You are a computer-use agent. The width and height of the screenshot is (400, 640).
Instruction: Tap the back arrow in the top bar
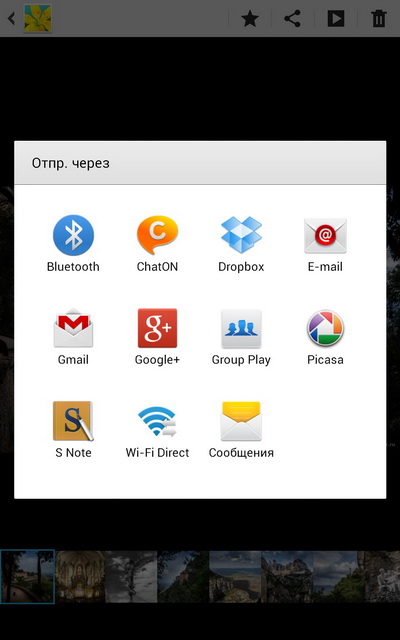11,18
